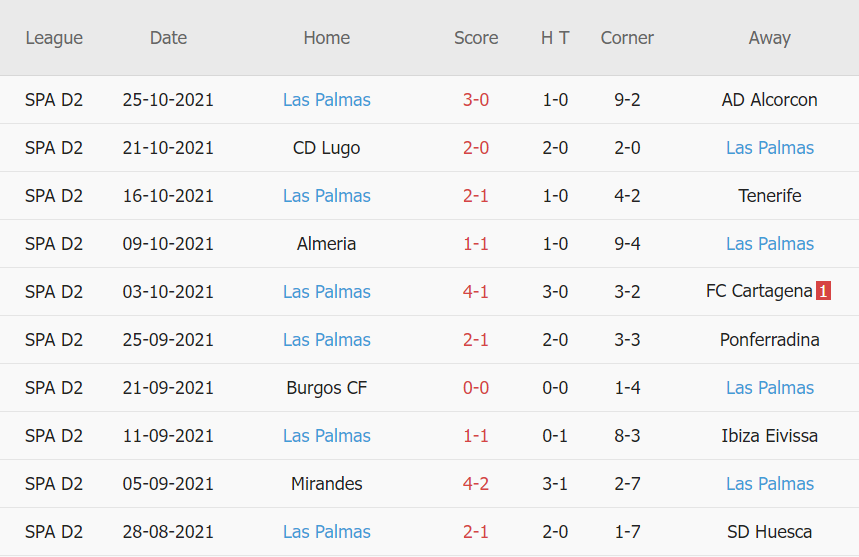859x557 pixels.
Task: Open the AD Alcorcon team link
Action: [769, 100]
